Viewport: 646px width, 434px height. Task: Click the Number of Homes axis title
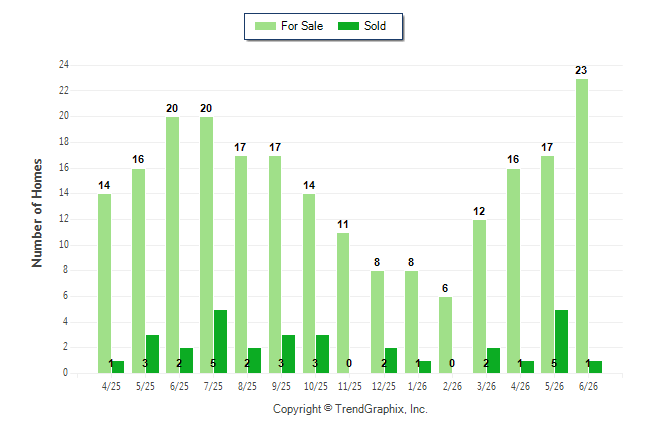[37, 213]
